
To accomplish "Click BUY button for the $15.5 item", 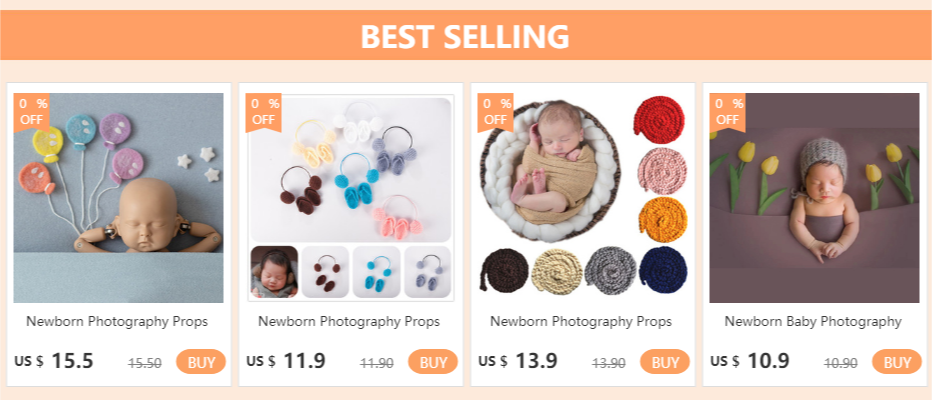I will tap(201, 362).
